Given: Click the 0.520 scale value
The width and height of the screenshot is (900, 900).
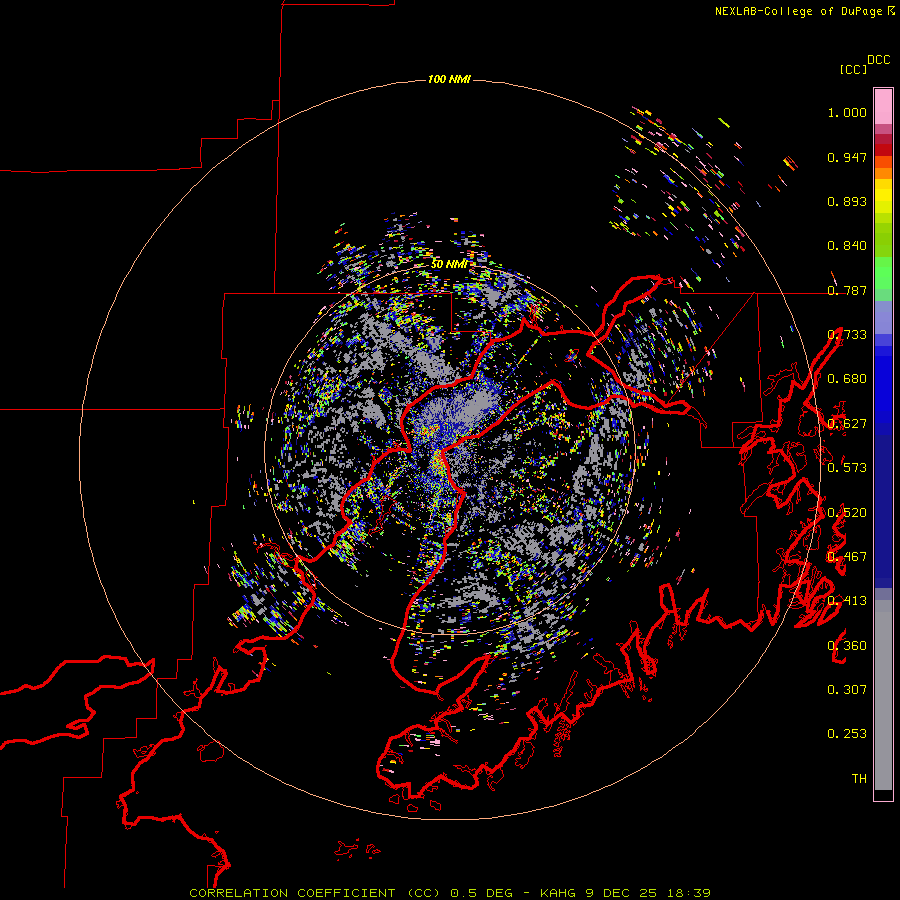Looking at the screenshot, I should (847, 513).
